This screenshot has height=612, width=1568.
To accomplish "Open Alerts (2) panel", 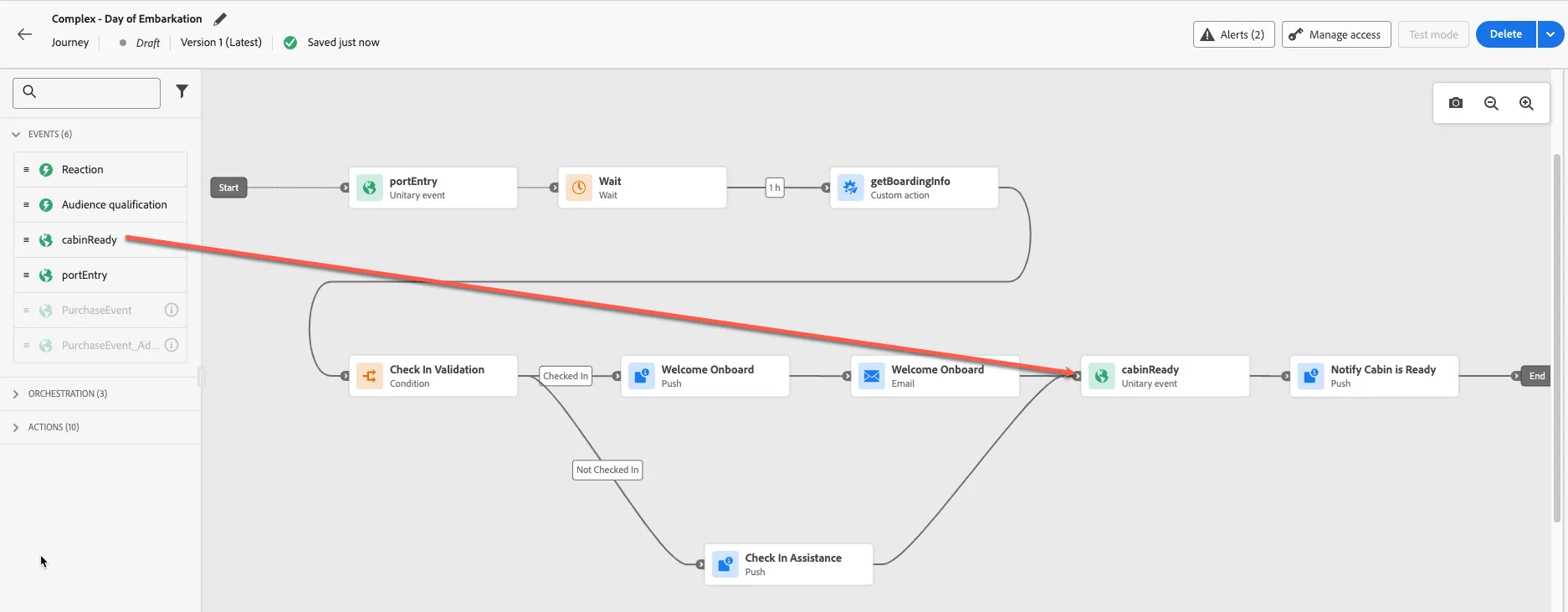I will tap(1233, 34).
